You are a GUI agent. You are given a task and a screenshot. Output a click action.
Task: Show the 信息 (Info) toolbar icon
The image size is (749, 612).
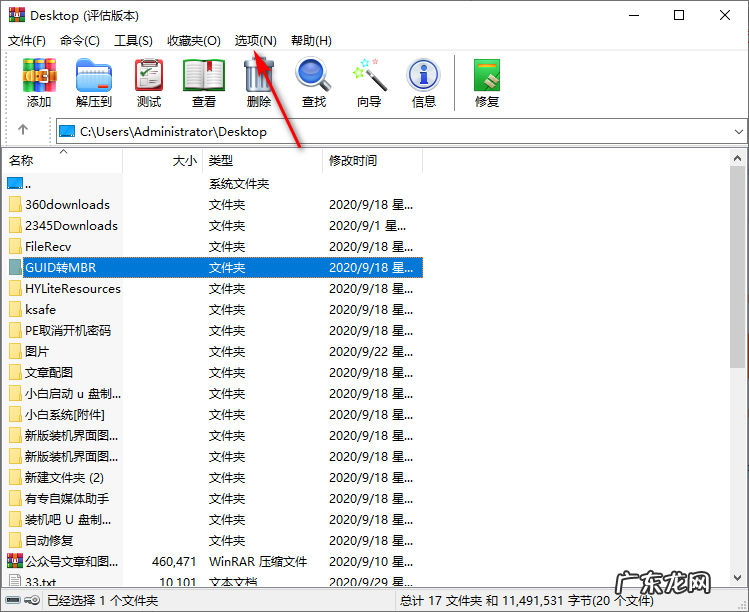tap(423, 75)
